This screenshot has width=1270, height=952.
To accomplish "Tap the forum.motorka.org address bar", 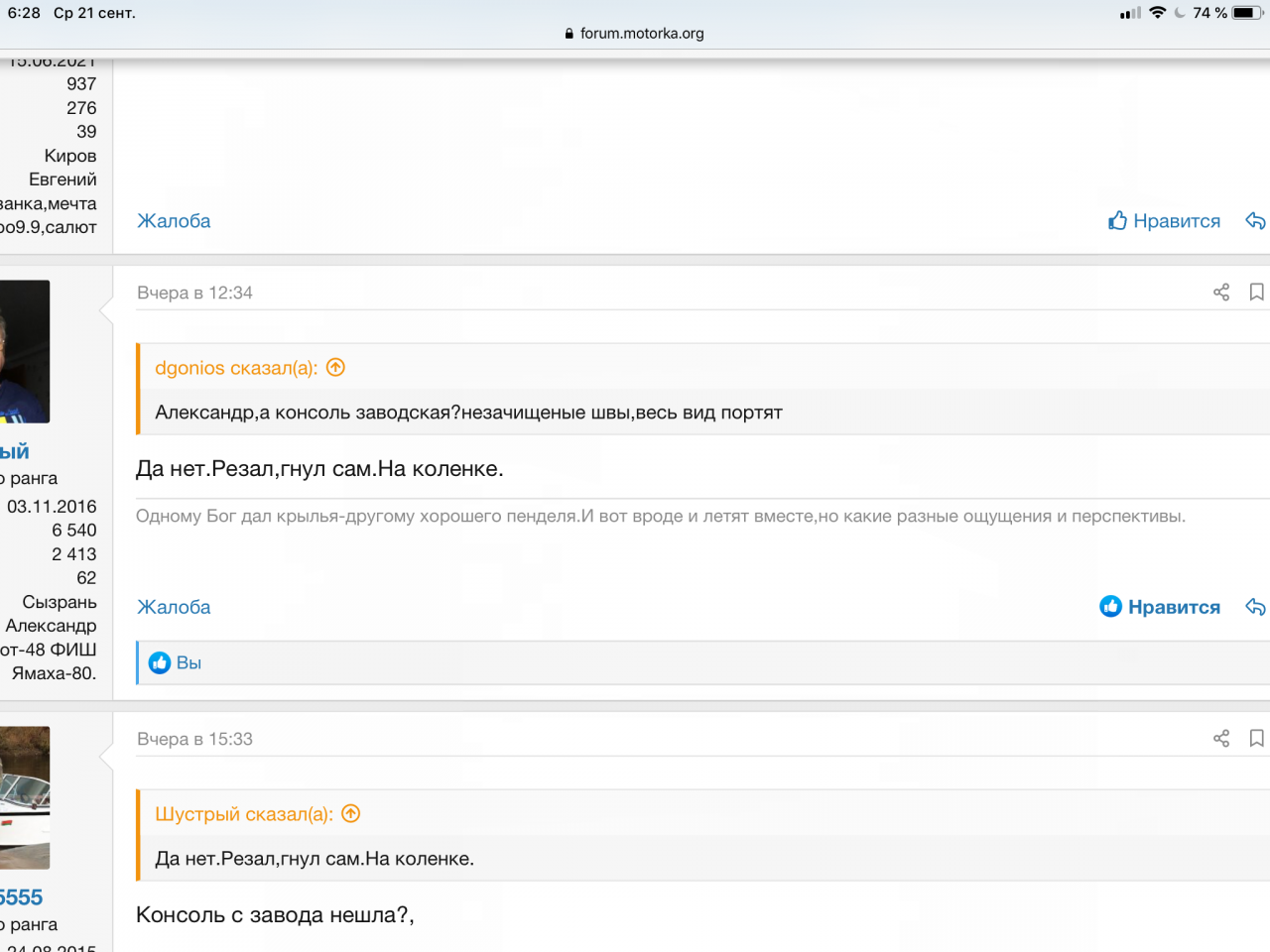I will point(635,33).
